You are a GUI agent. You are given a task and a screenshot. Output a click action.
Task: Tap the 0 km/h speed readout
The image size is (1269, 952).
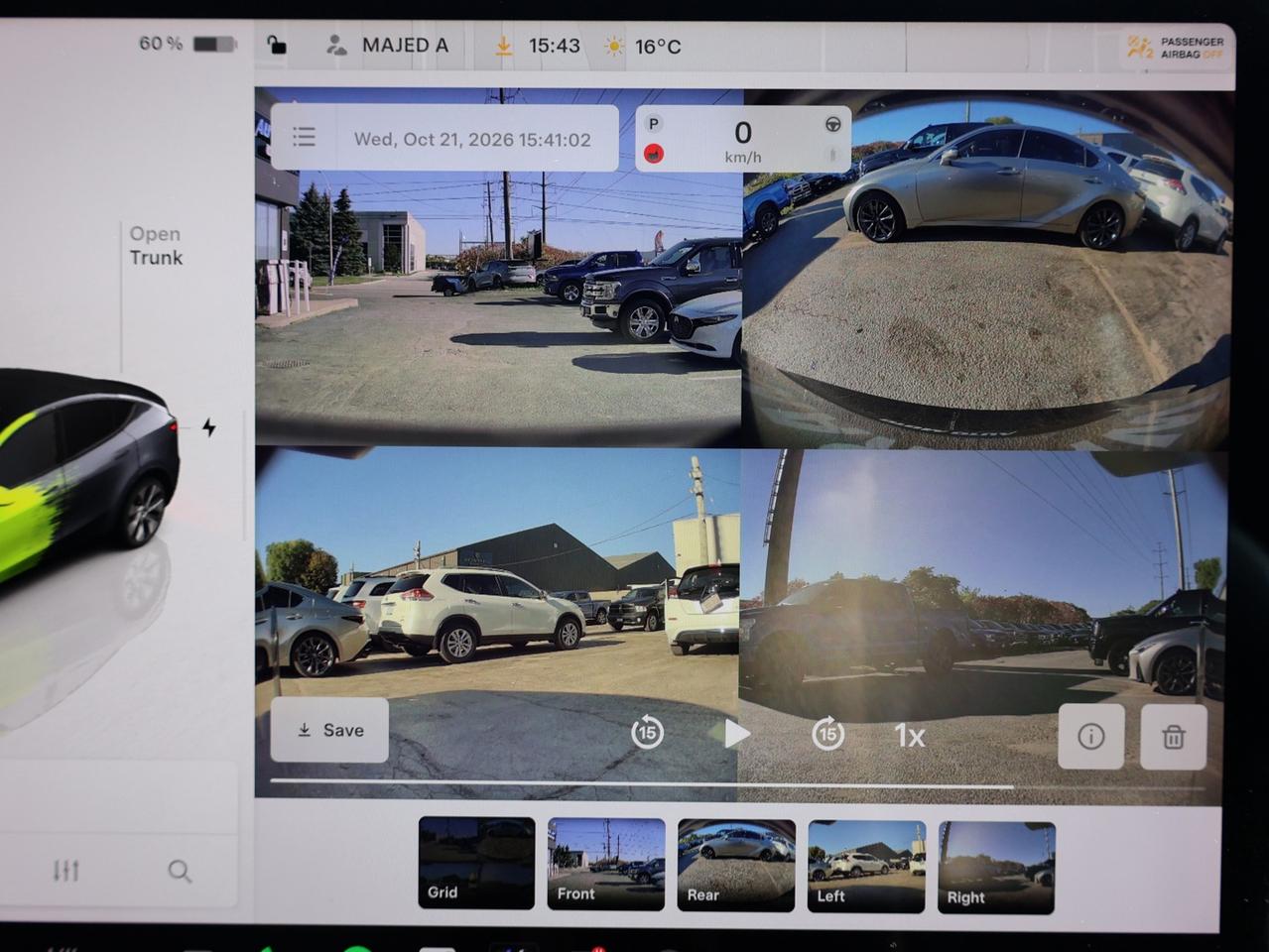pos(743,141)
